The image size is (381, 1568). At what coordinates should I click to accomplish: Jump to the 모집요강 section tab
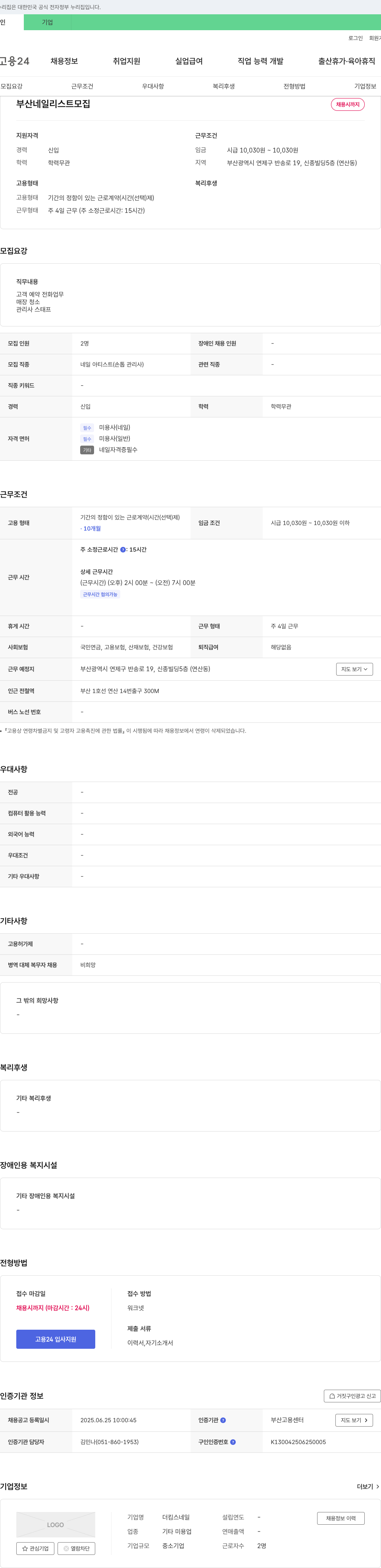tap(12, 87)
